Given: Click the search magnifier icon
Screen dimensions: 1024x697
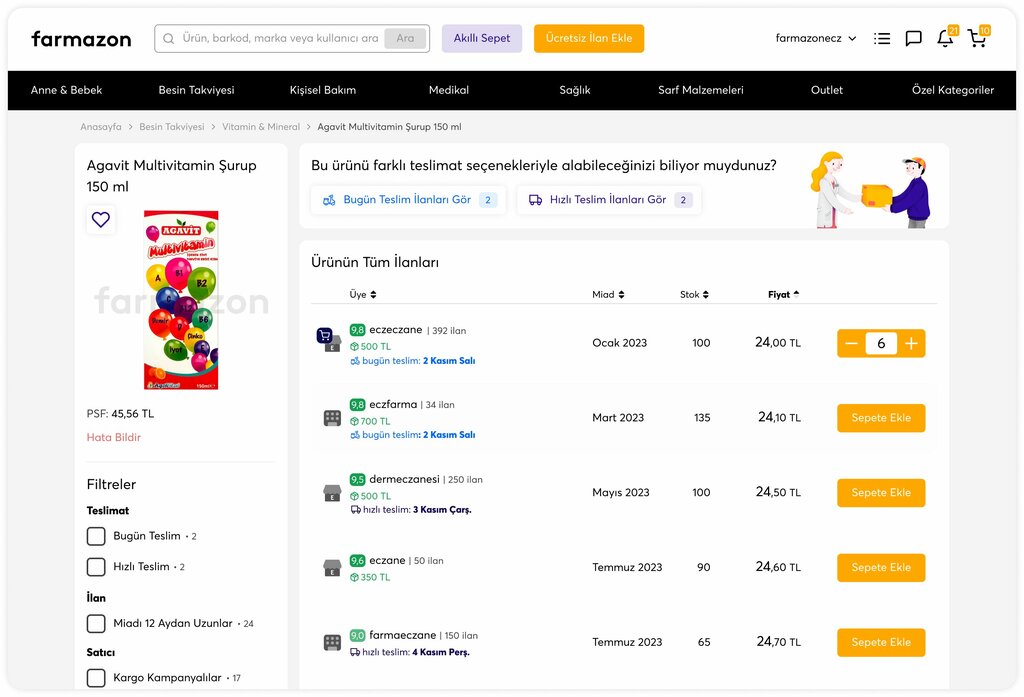Looking at the screenshot, I should pos(169,39).
